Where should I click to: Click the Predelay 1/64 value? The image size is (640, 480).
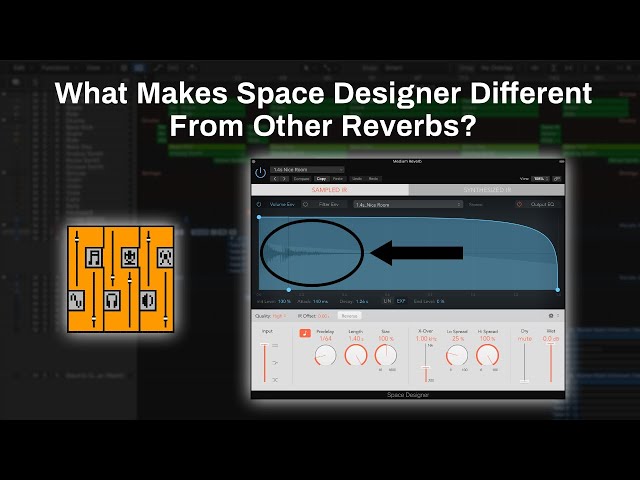tap(326, 339)
